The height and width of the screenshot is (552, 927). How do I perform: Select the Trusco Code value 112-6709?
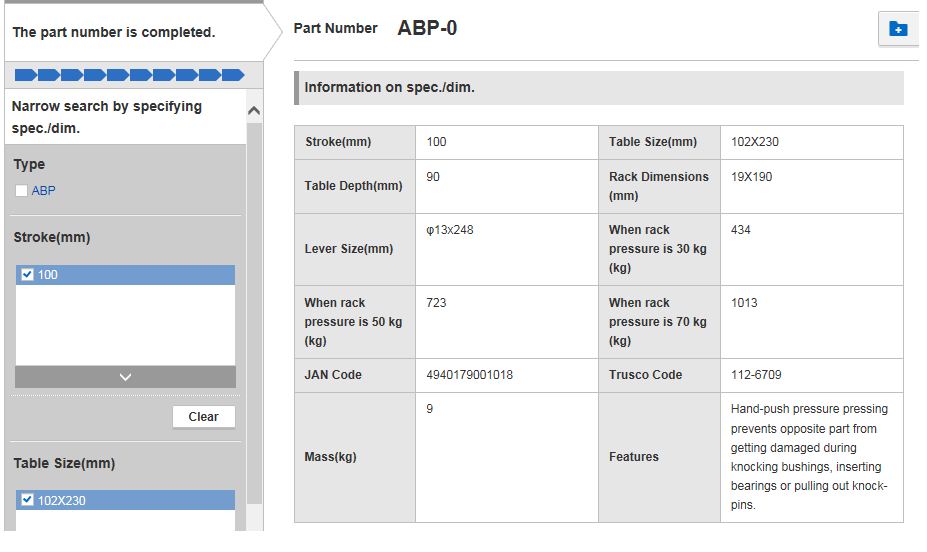(x=756, y=375)
